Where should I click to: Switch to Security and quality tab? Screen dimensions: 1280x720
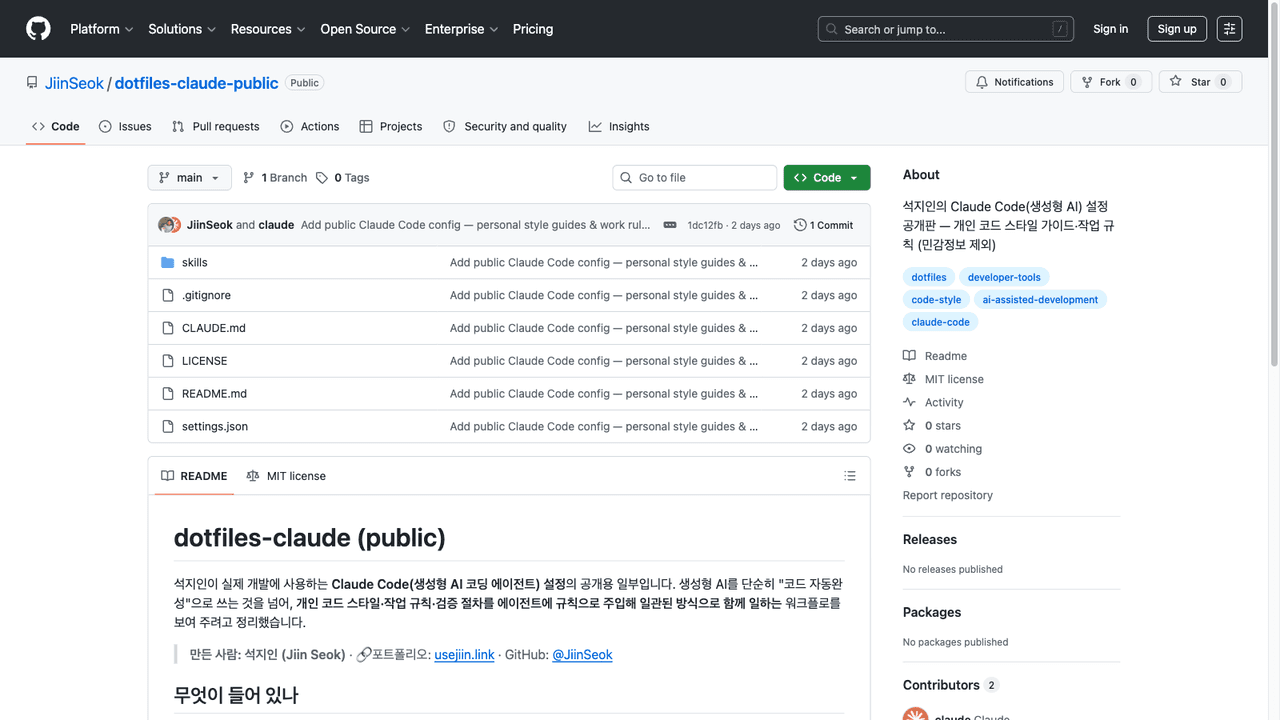(x=505, y=126)
